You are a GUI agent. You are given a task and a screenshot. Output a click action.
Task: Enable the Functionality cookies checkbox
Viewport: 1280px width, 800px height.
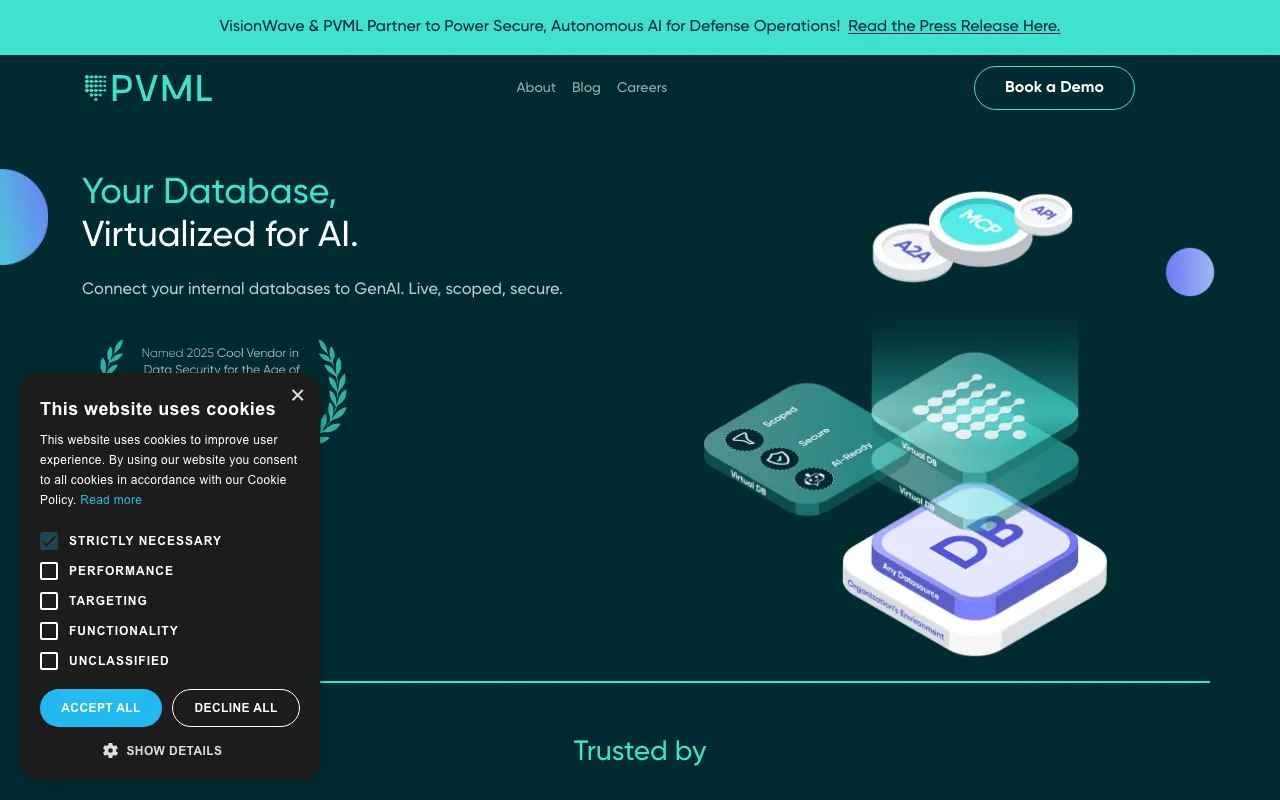coord(49,631)
